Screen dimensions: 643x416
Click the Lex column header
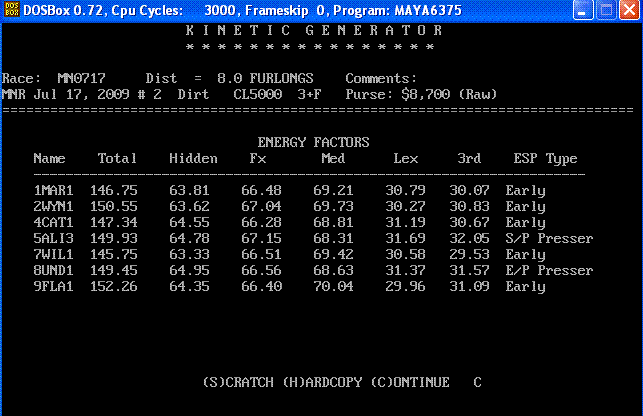coord(406,158)
